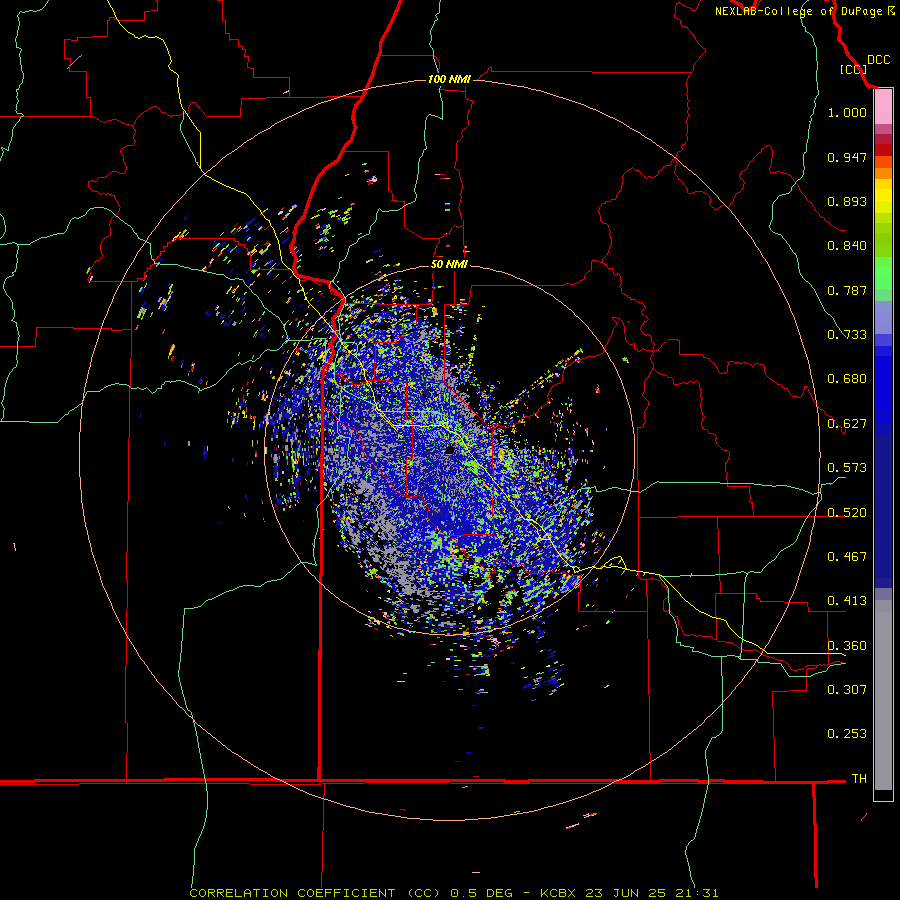
Task: Click the DCC label above the color scale
Action: (878, 60)
